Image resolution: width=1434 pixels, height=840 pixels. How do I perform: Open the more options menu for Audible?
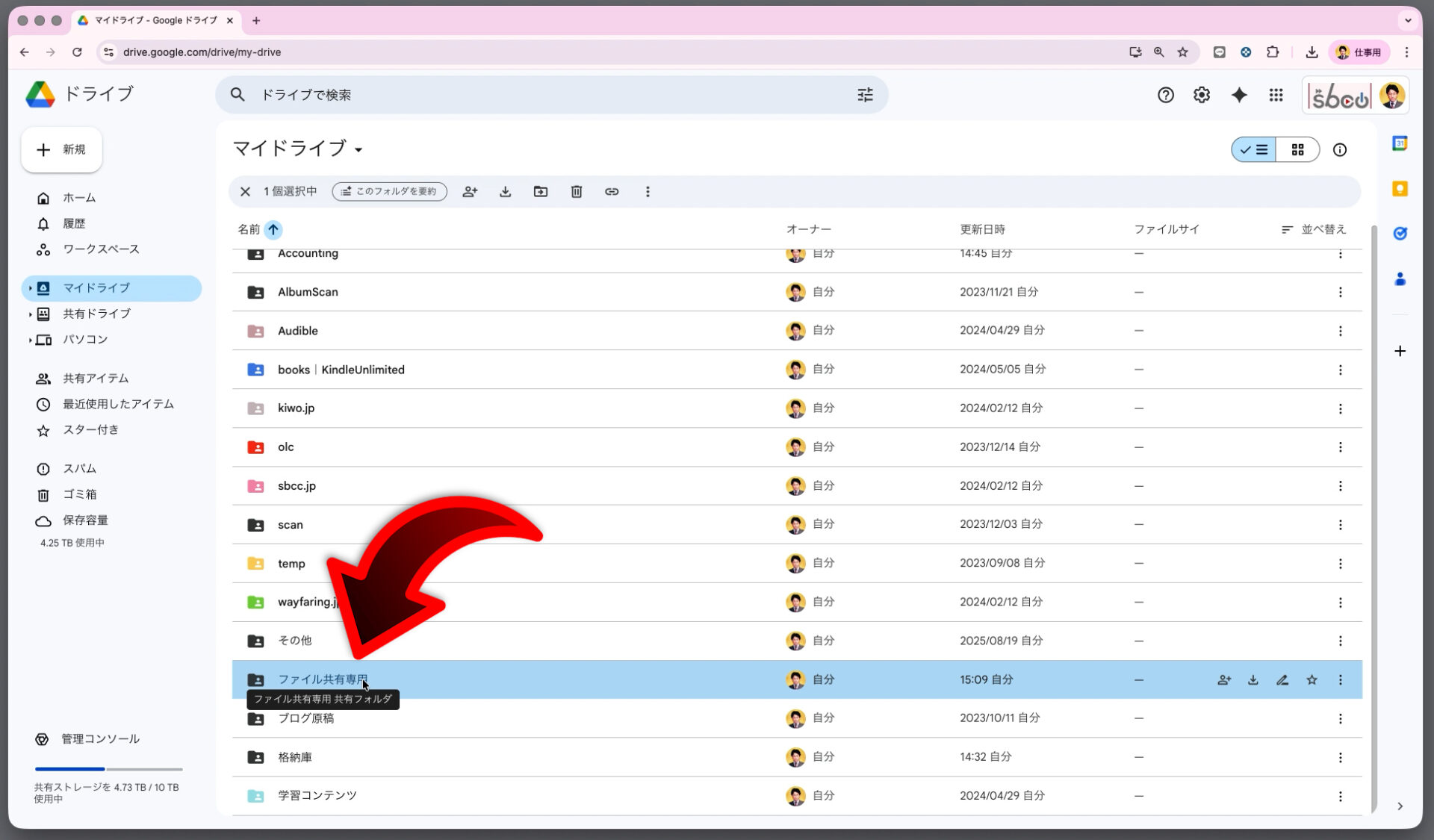(1341, 331)
